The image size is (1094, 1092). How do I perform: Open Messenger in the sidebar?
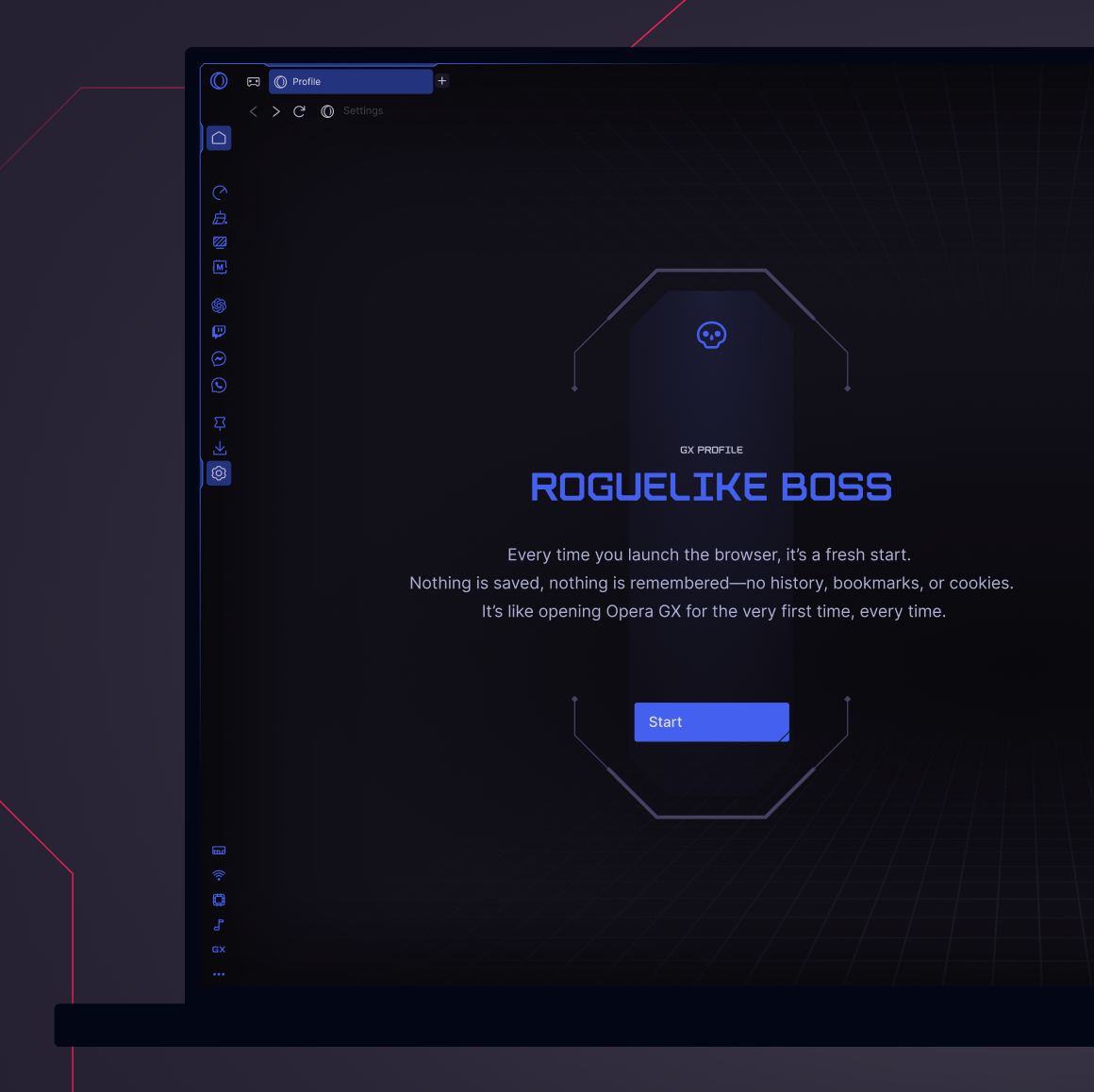coord(219,358)
